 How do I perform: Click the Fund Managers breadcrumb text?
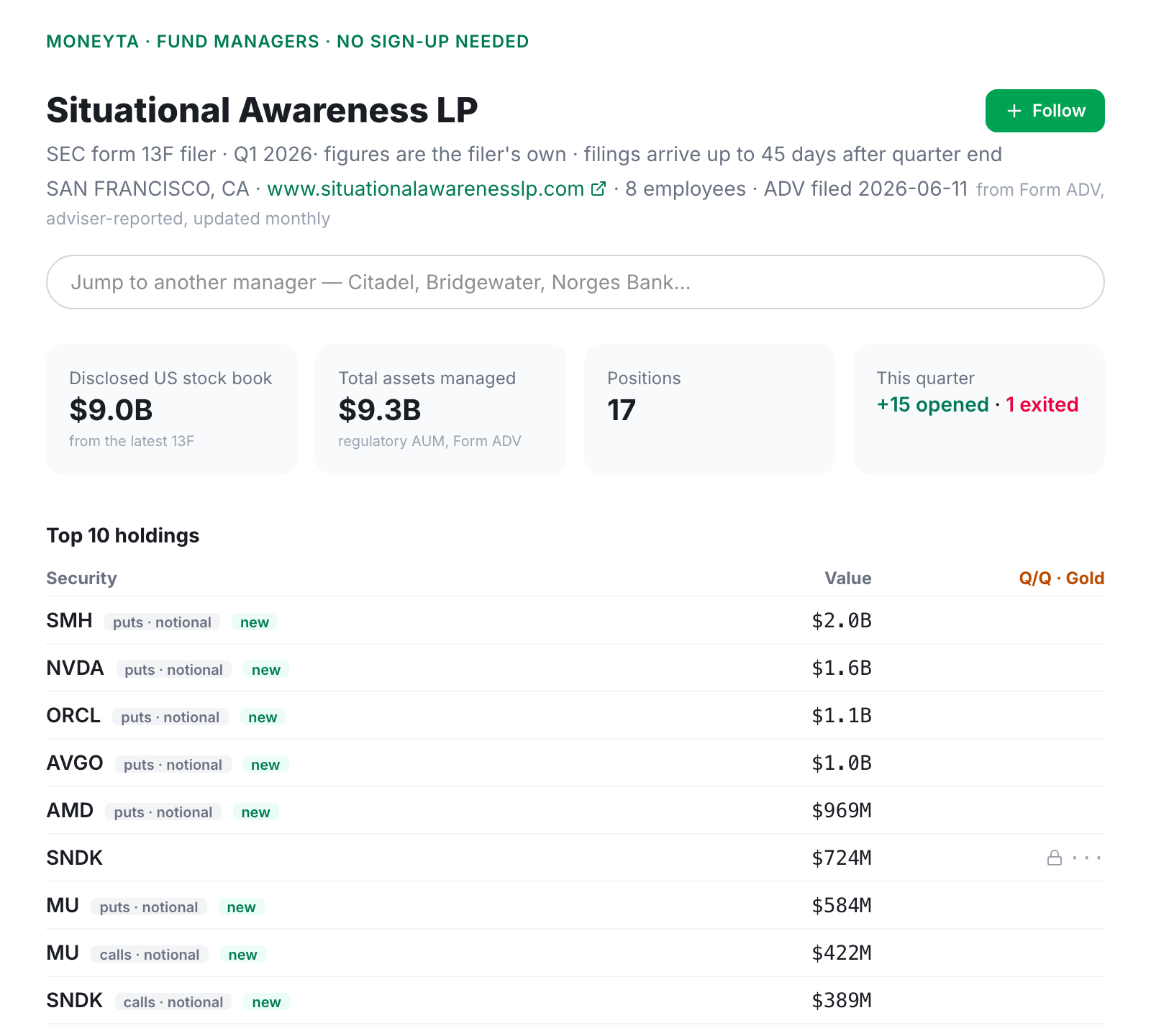238,42
